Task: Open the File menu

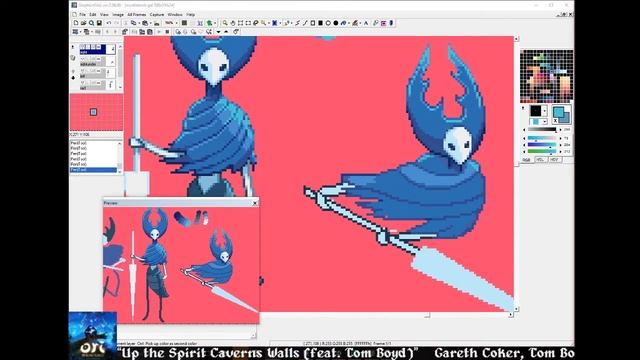Action: click(x=82, y=14)
